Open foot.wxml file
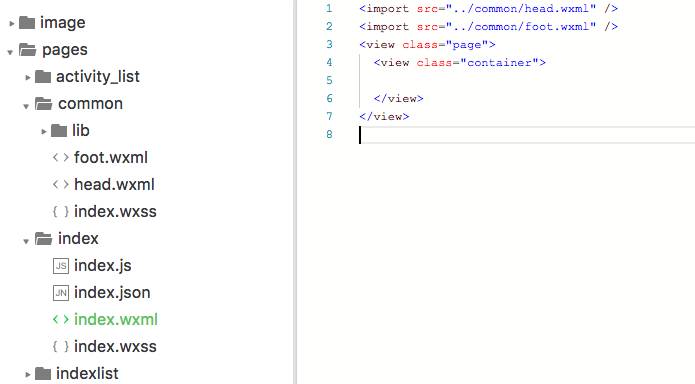 coord(111,157)
